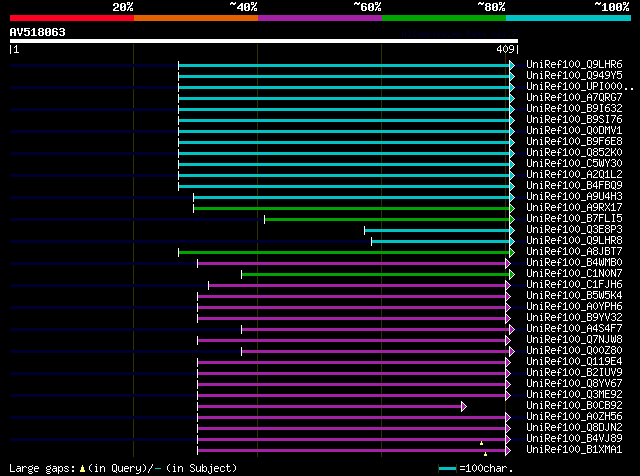Screen dimensions: 640x476
Task: Open UniRef100_B7FLI5 label
Action: click(574, 219)
